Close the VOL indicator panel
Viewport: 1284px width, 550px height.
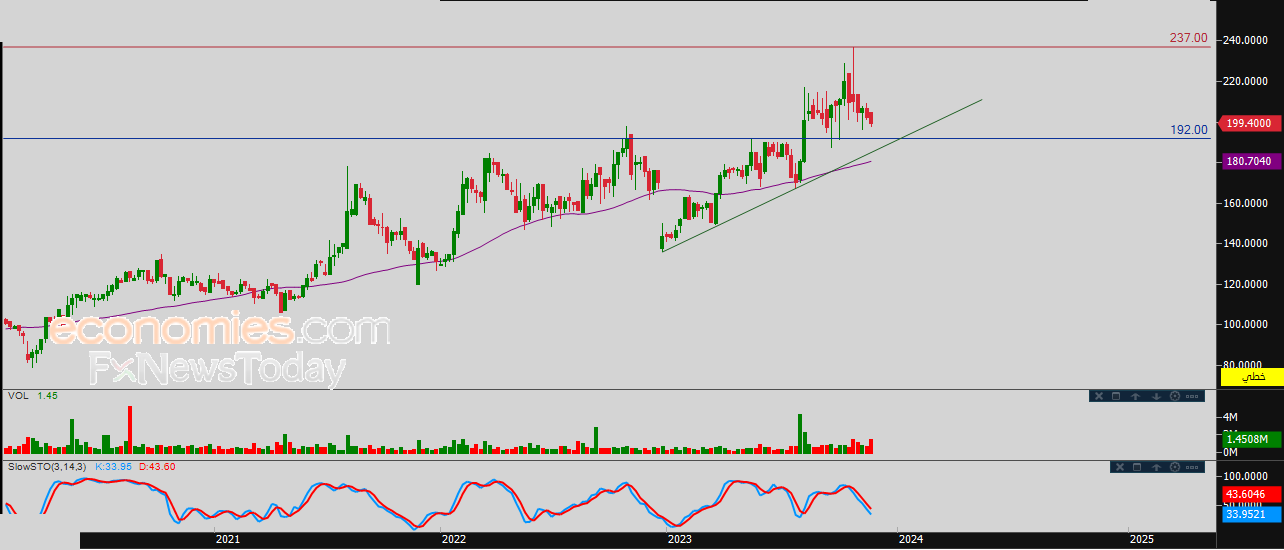click(1099, 396)
